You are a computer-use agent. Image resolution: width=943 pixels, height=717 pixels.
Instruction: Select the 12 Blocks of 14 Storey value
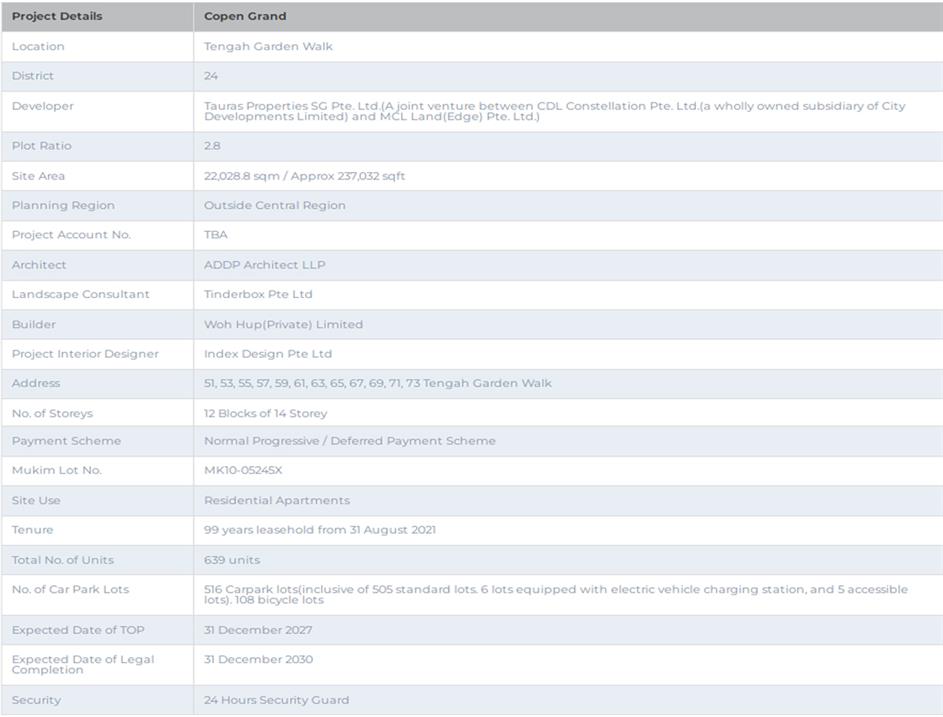tap(265, 413)
